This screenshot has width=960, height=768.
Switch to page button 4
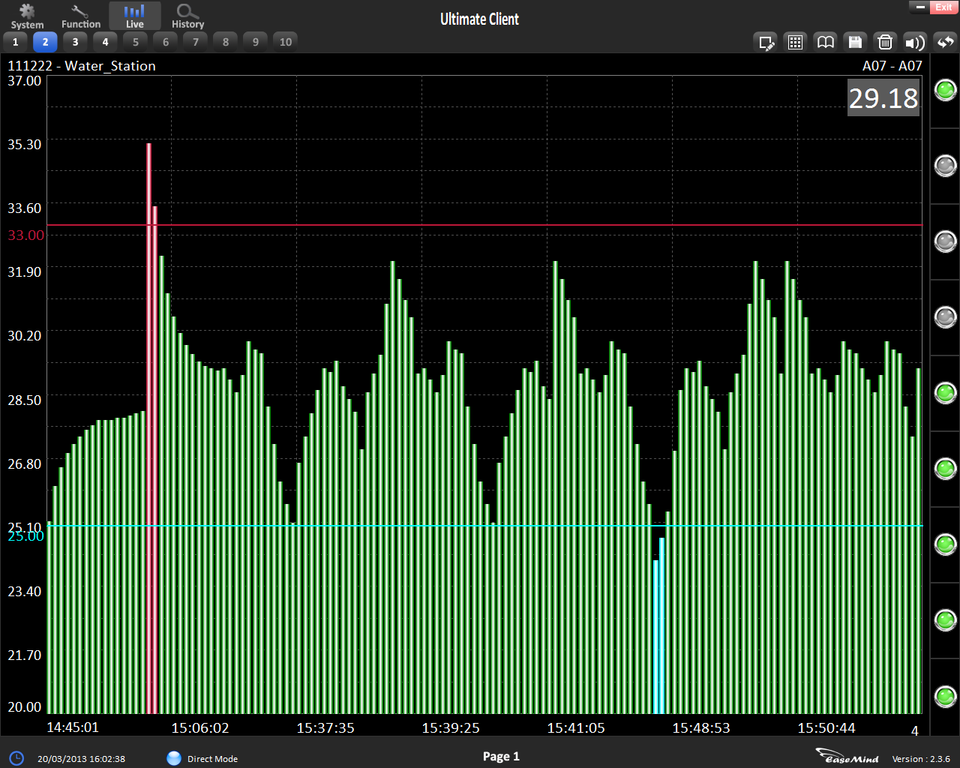point(105,42)
